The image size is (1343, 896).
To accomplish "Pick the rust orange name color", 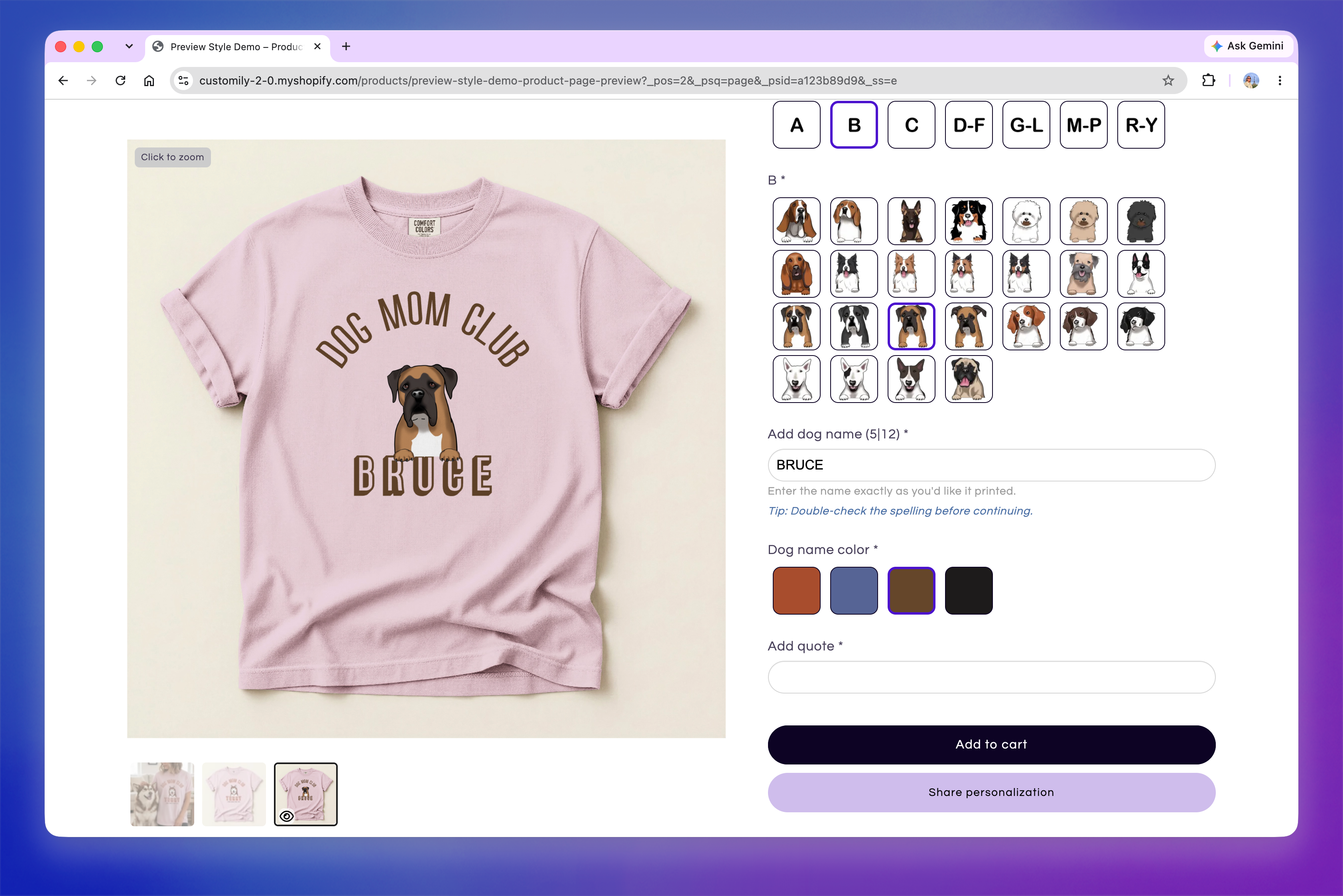I will 796,590.
